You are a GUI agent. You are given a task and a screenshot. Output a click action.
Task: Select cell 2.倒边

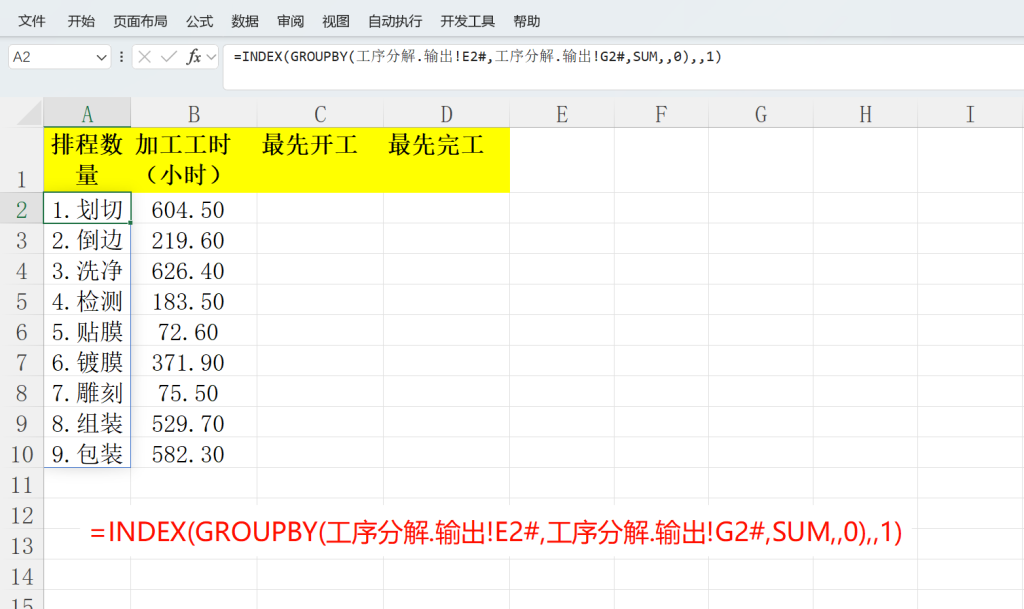87,239
